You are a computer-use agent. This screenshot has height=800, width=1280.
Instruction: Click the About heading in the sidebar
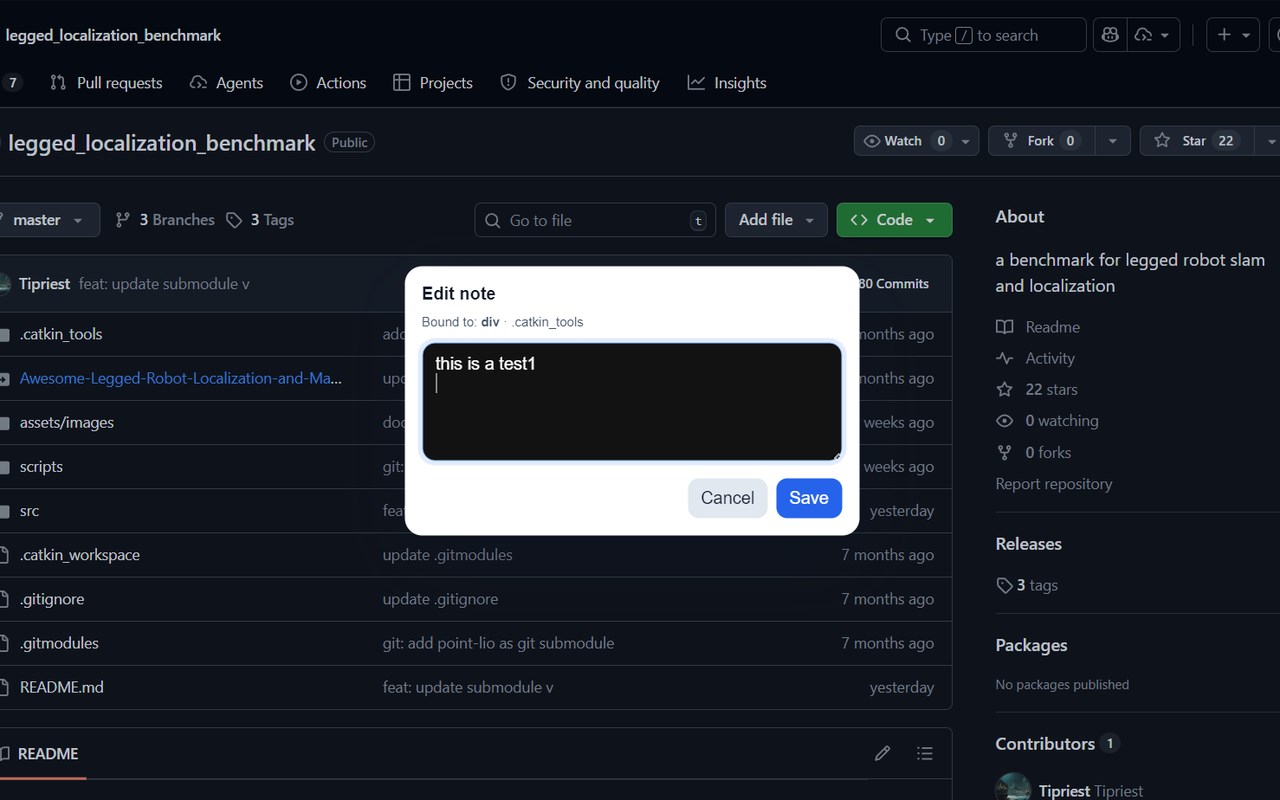[x=1020, y=217]
